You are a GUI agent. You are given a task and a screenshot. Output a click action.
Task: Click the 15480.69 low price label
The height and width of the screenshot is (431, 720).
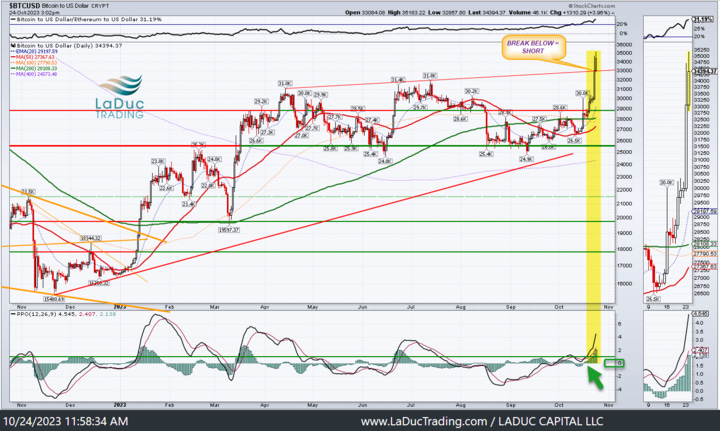54,299
